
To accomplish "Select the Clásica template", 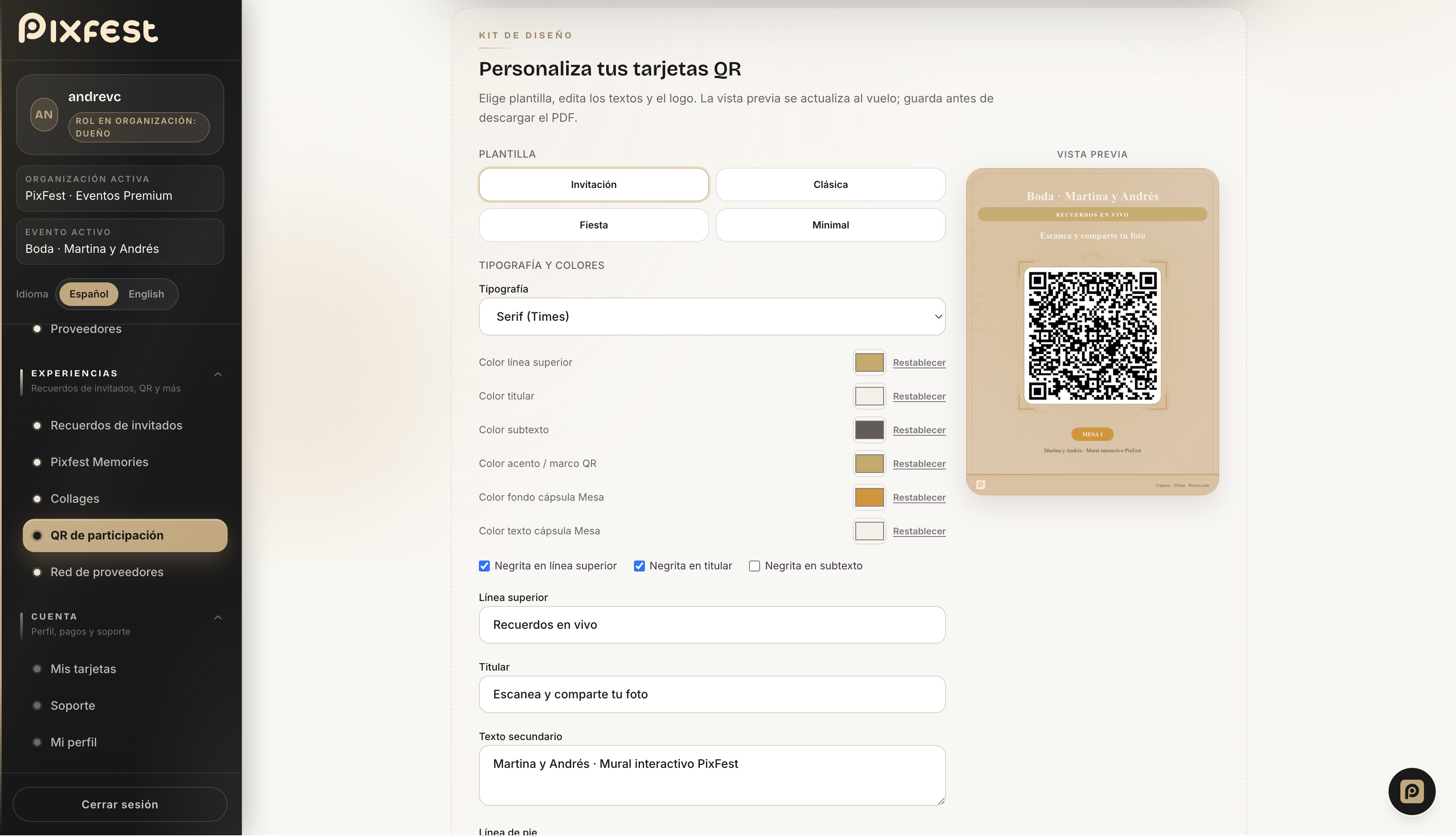I will click(830, 185).
